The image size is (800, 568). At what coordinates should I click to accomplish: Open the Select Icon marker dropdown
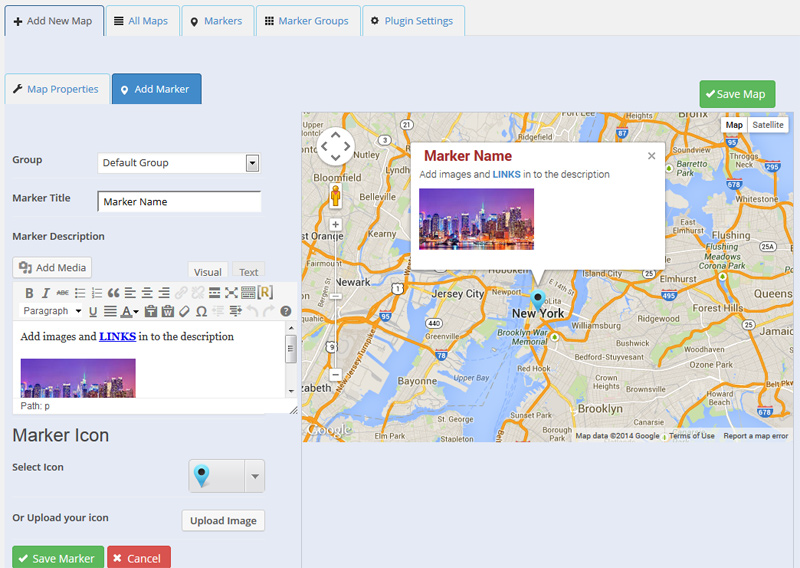[x=227, y=476]
